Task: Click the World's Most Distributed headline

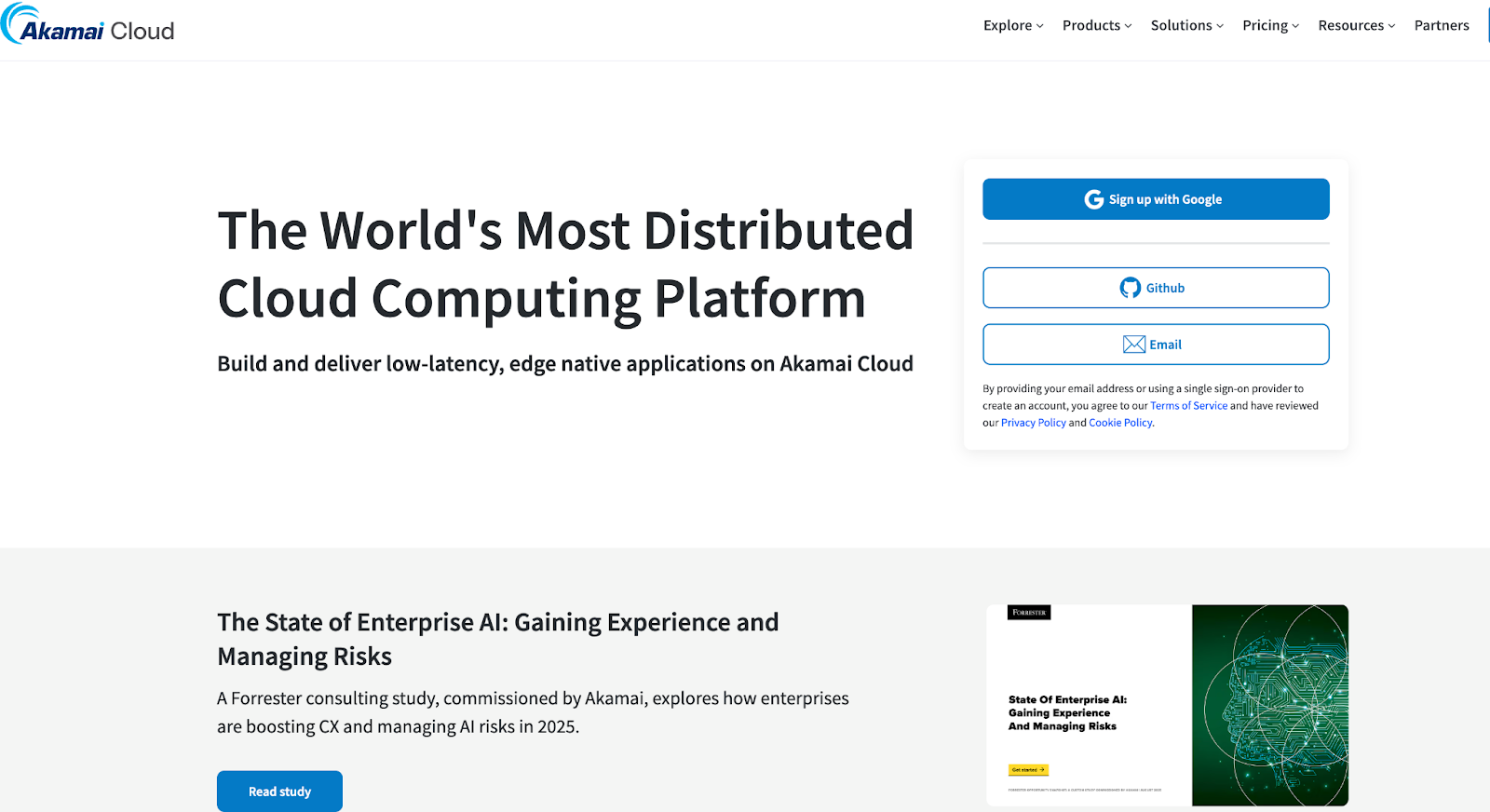Action: (565, 264)
